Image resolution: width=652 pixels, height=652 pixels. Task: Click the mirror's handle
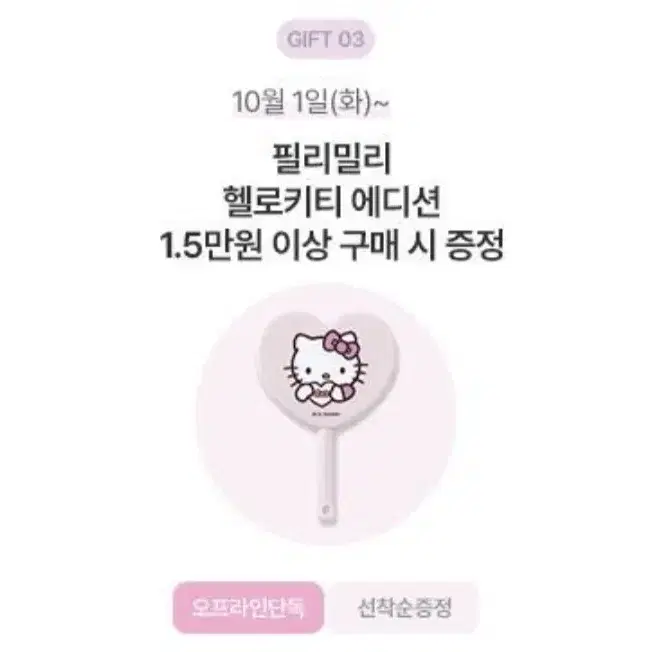(x=326, y=478)
